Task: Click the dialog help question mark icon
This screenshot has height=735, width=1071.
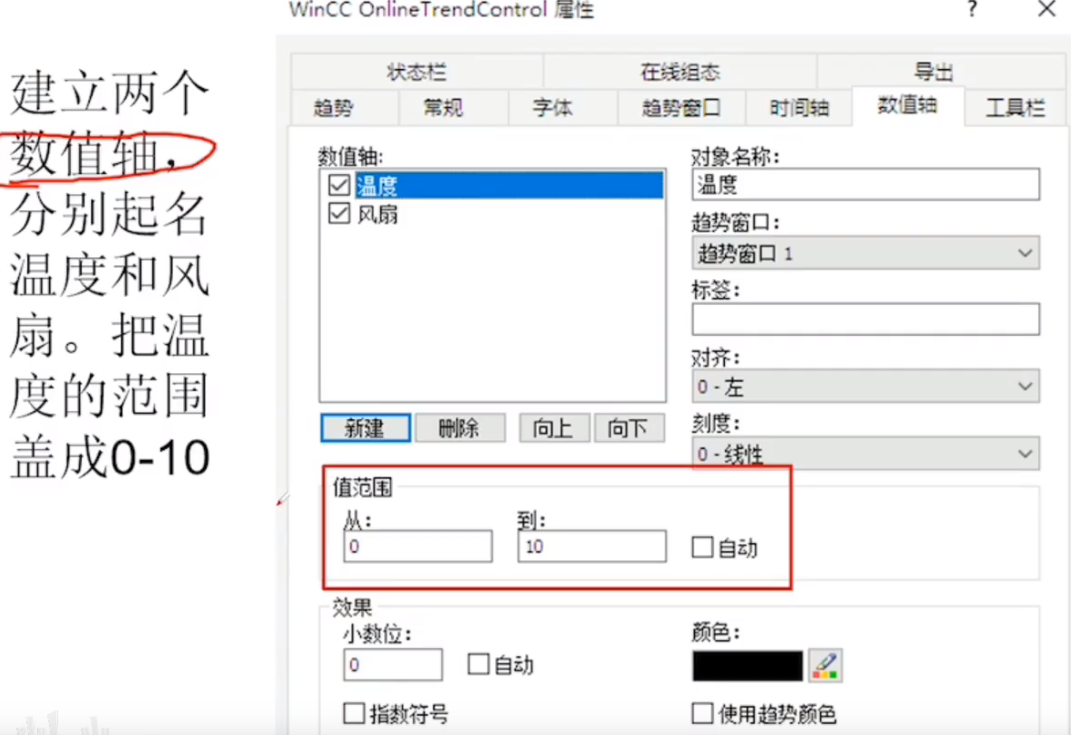Action: 971,9
